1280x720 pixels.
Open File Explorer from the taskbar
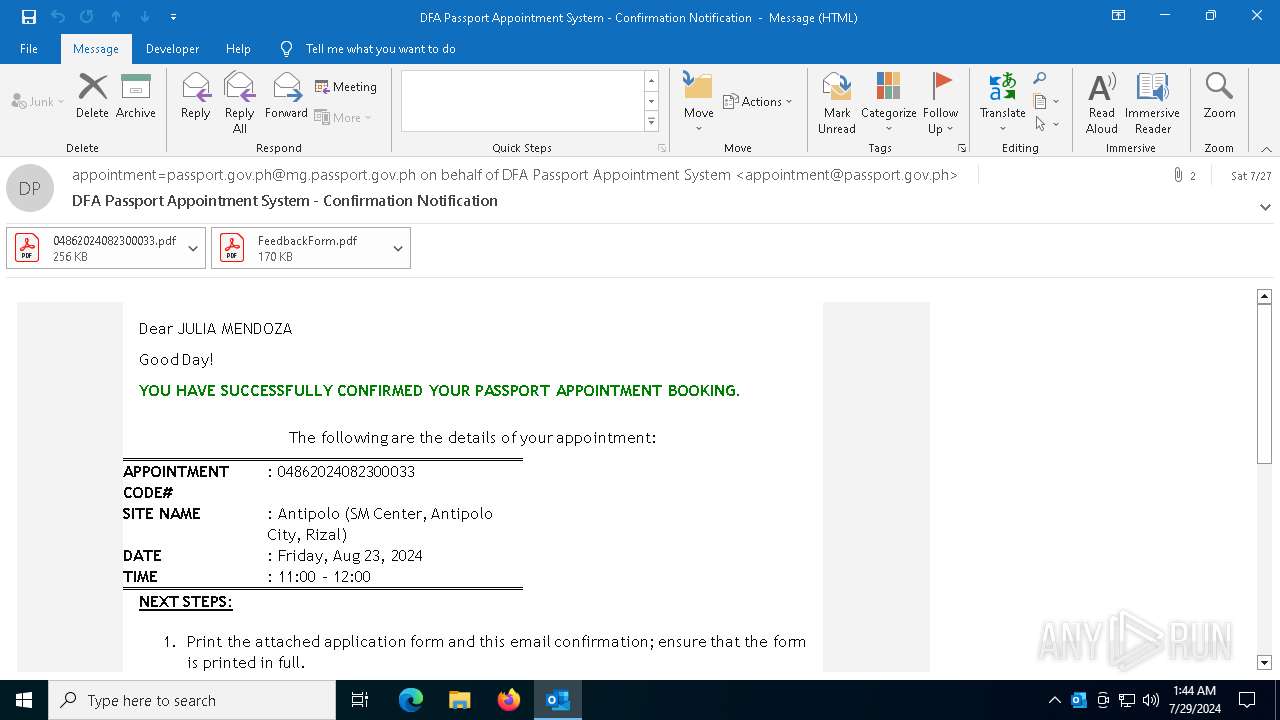click(x=460, y=700)
